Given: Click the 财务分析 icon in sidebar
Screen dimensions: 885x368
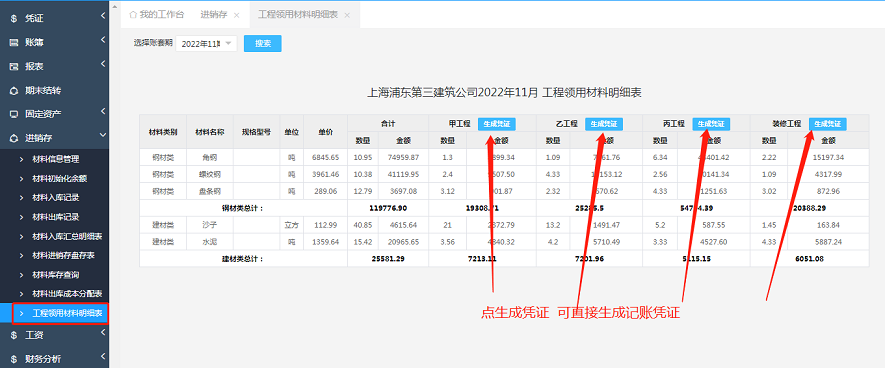Looking at the screenshot, I should click(x=14, y=359).
